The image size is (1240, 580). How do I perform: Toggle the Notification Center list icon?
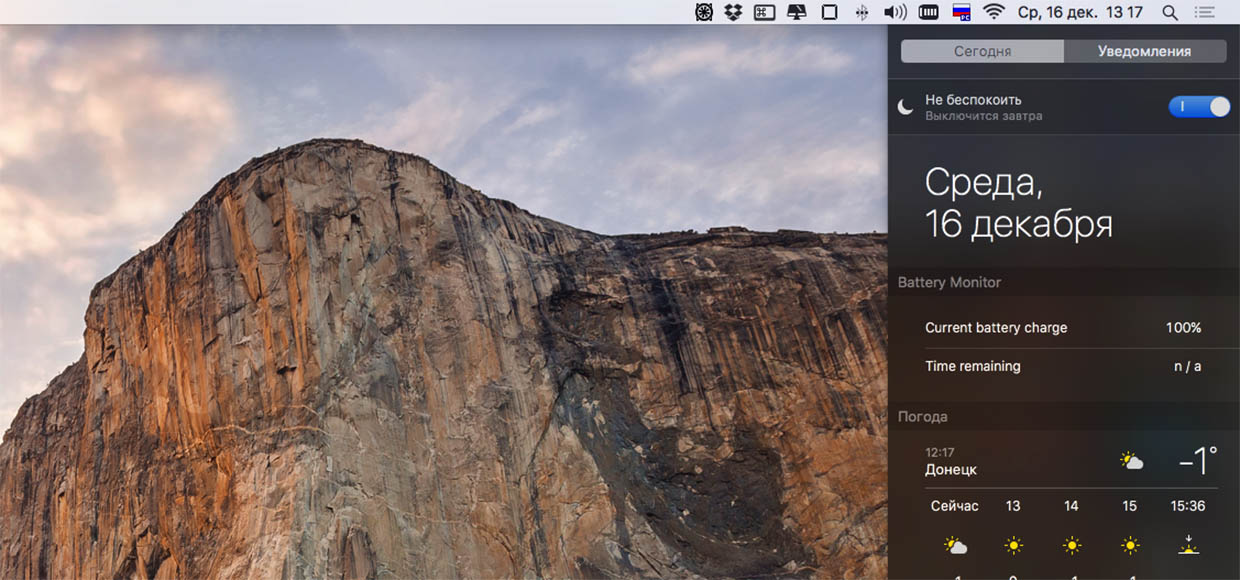coord(1205,12)
